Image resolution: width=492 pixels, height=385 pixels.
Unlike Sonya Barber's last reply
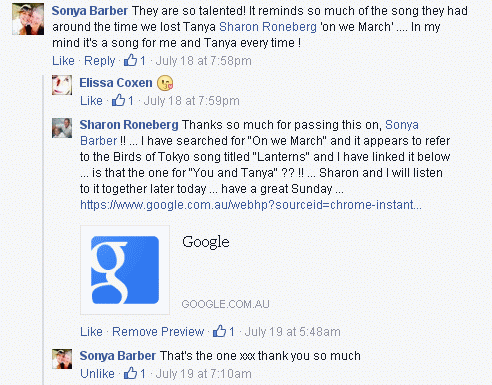pos(97,374)
